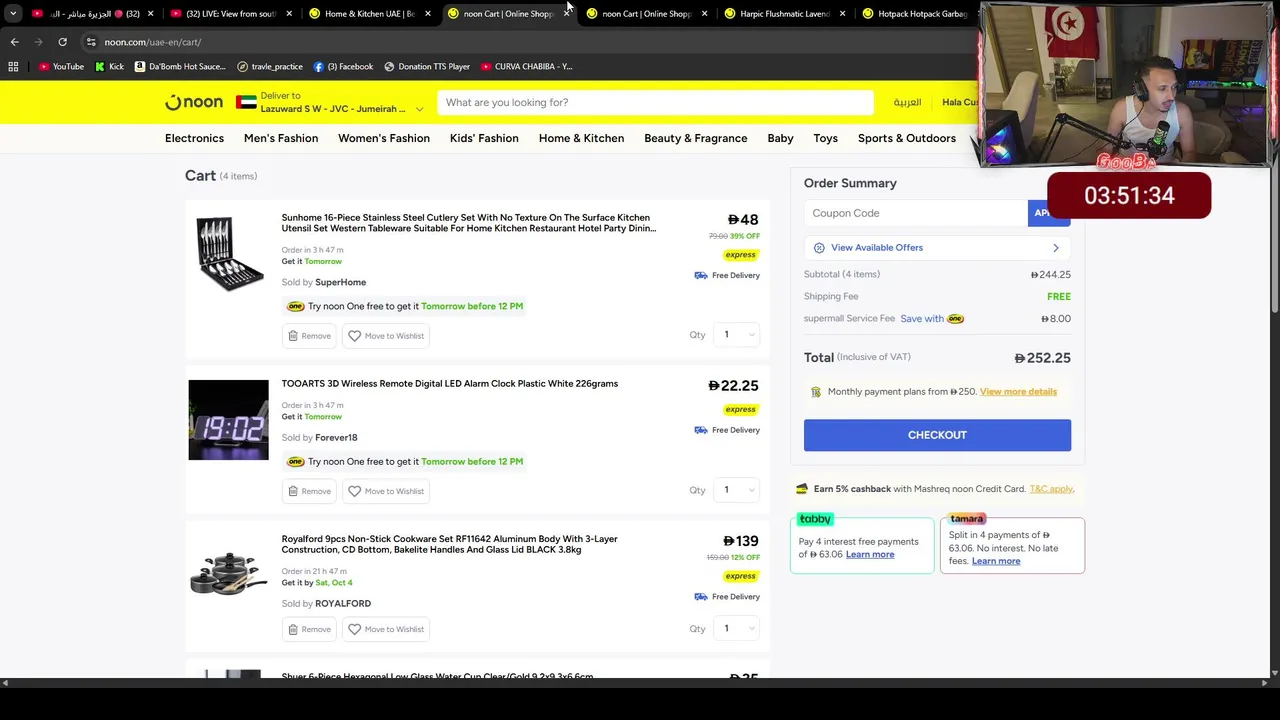Click the address bar URL

(x=153, y=42)
